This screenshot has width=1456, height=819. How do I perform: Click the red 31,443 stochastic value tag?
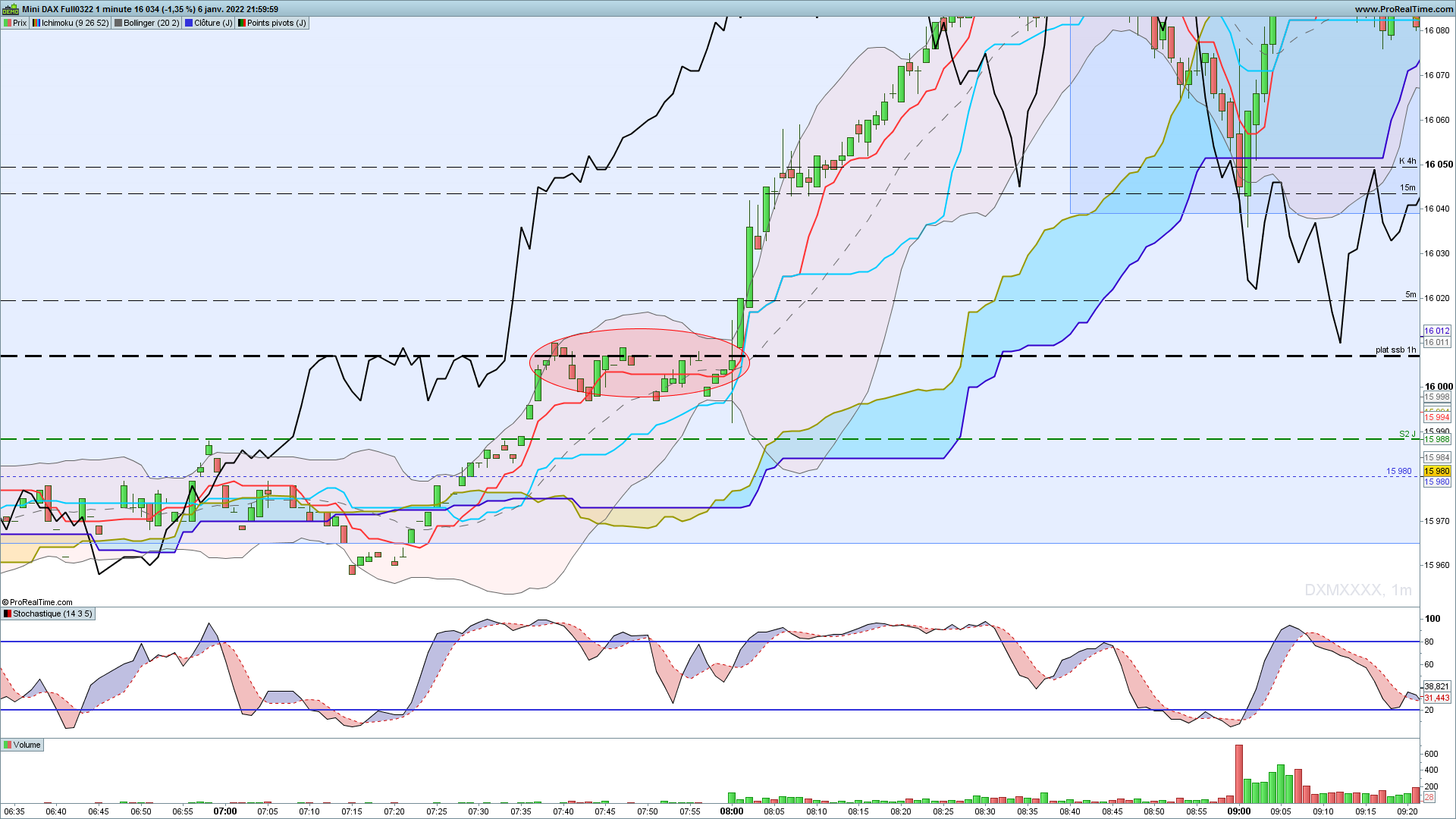pyautogui.click(x=1437, y=698)
